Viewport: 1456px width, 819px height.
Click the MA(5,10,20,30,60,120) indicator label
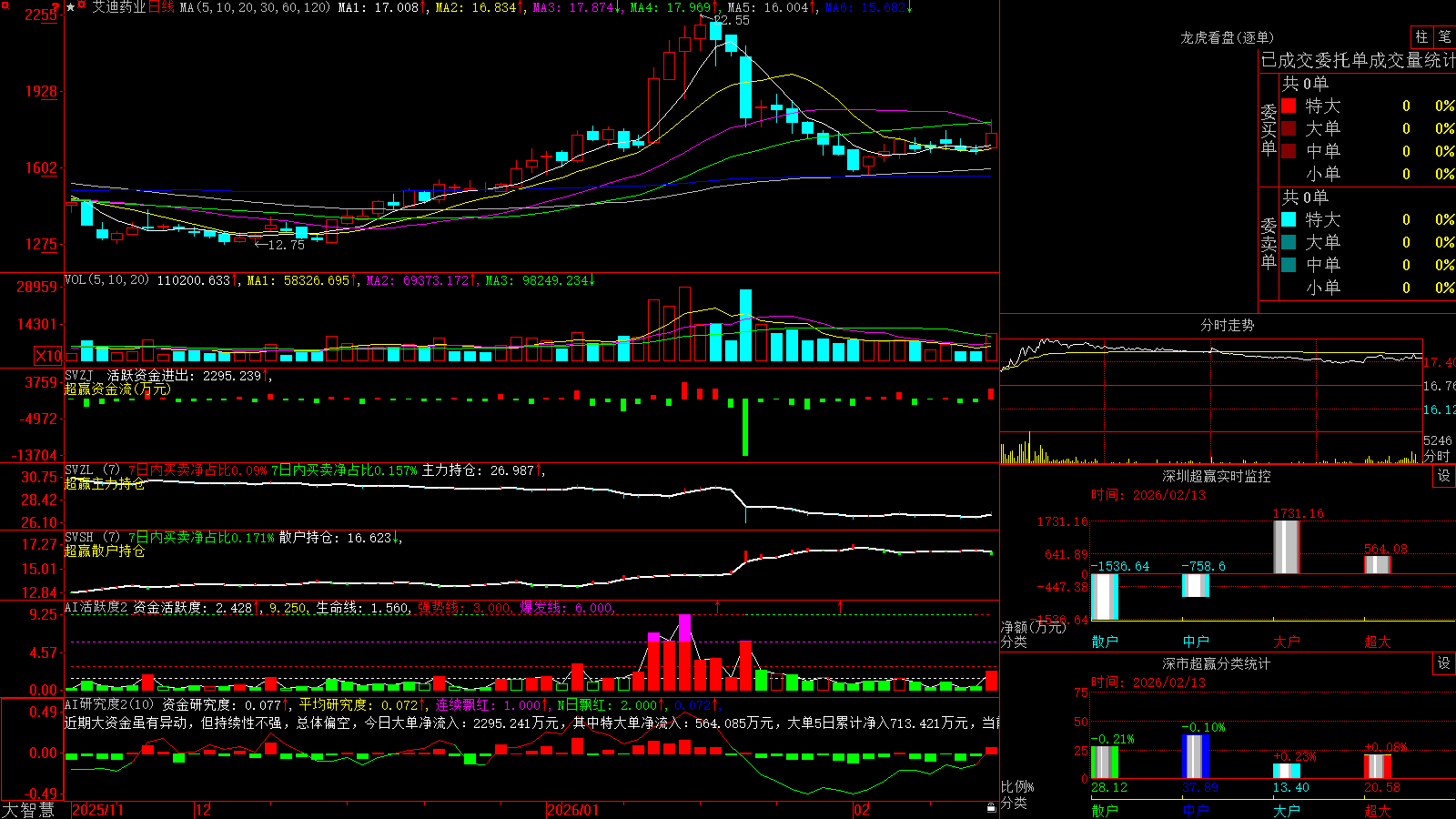pos(255,7)
